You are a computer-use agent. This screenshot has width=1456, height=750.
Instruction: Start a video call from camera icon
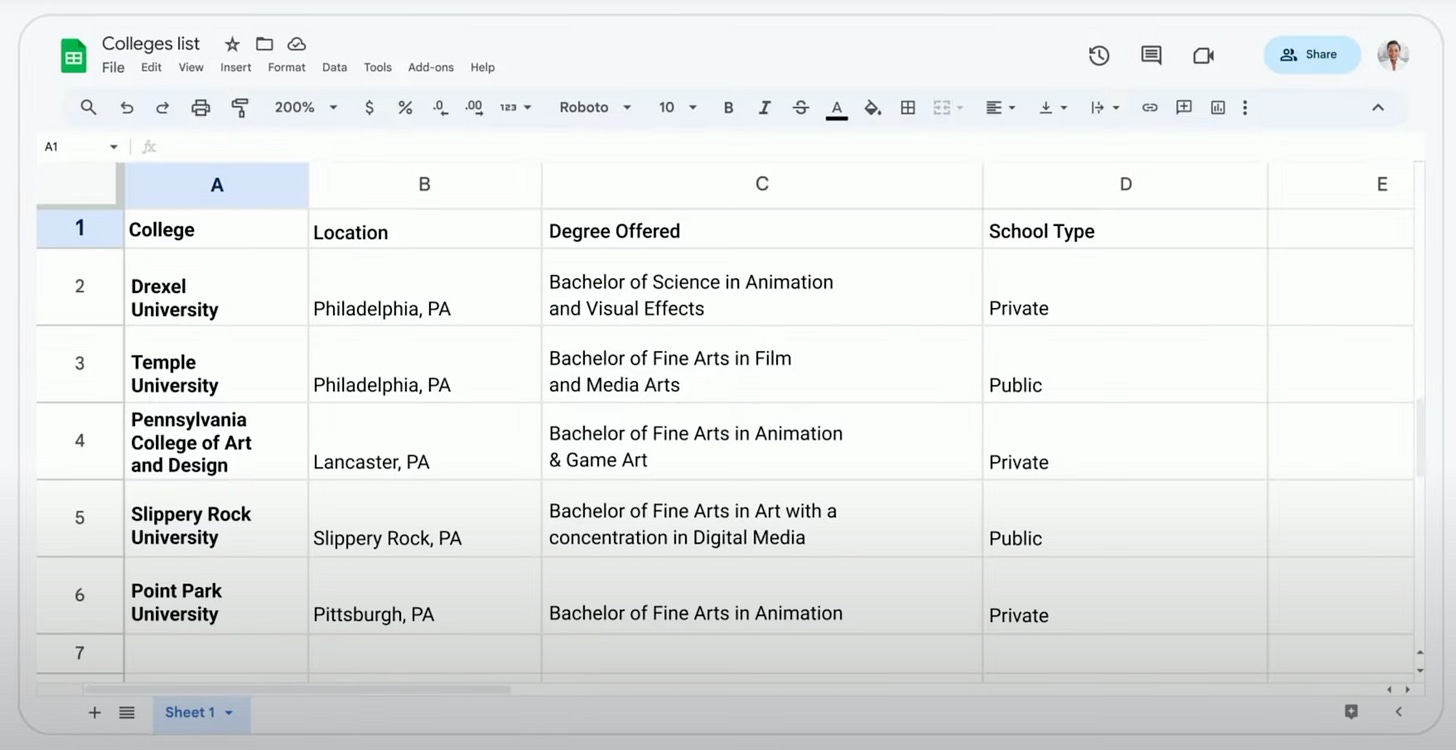tap(1203, 56)
